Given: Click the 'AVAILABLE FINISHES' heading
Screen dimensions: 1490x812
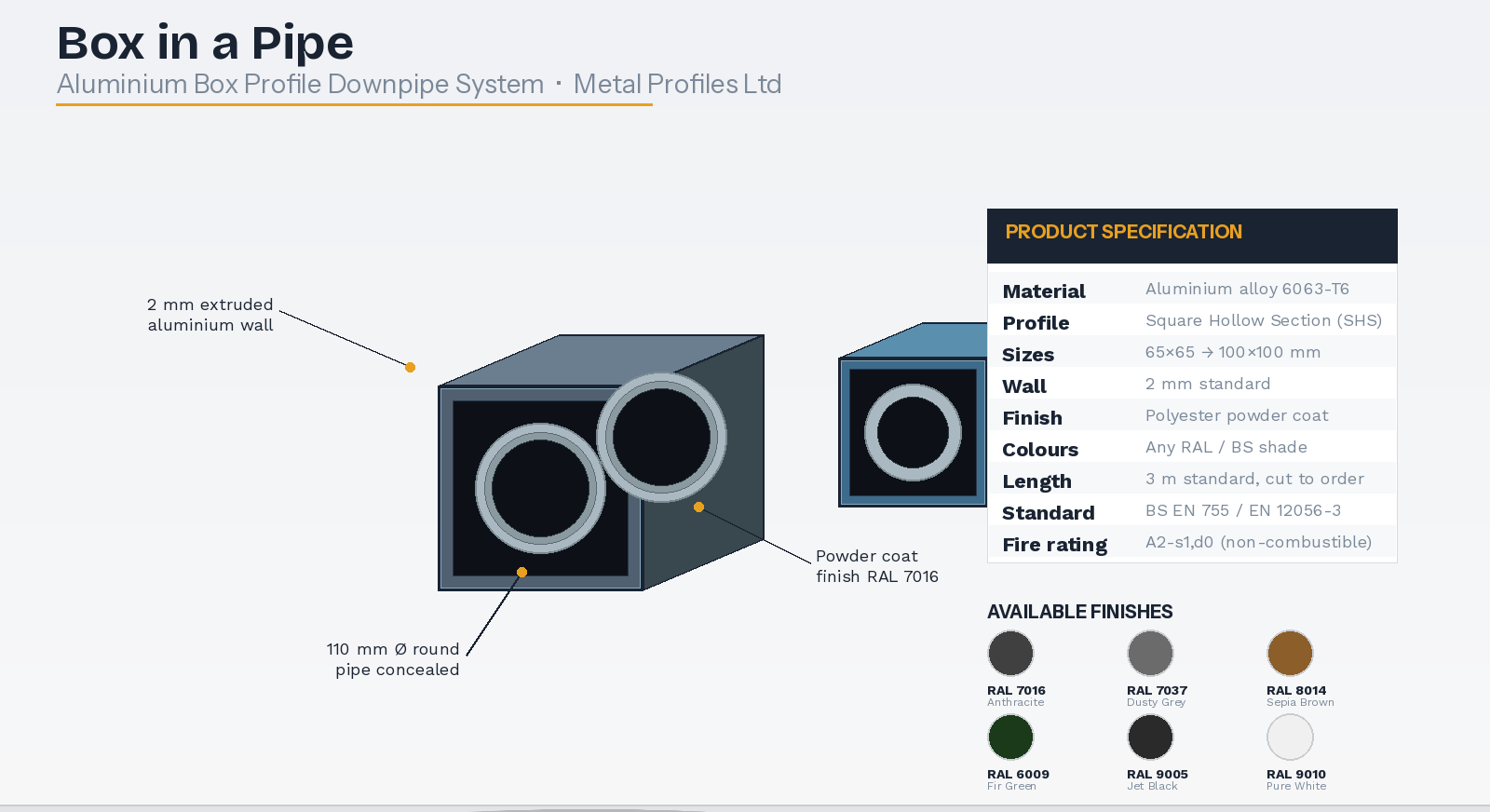Looking at the screenshot, I should 1079,612.
